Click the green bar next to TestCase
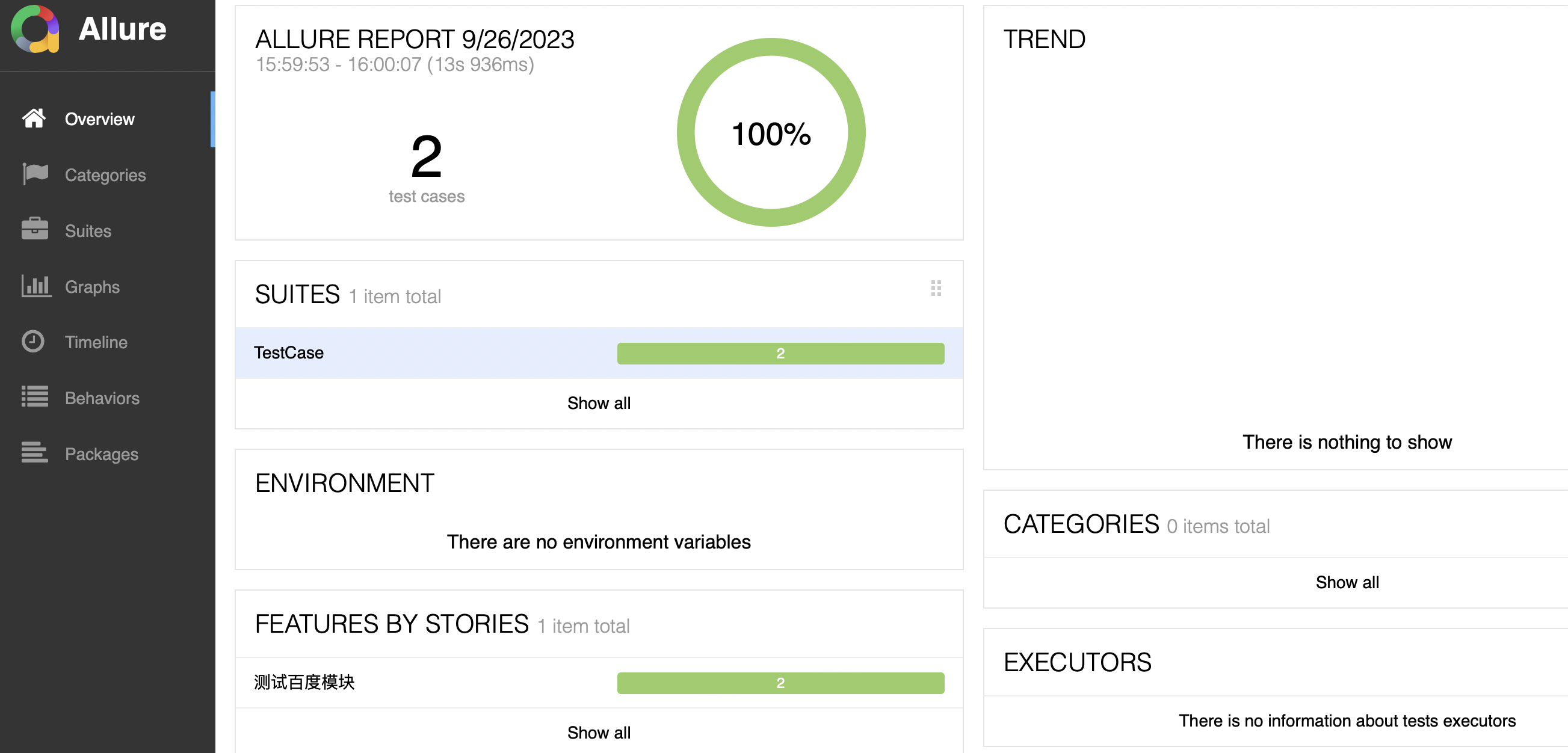The image size is (1568, 753). [780, 353]
